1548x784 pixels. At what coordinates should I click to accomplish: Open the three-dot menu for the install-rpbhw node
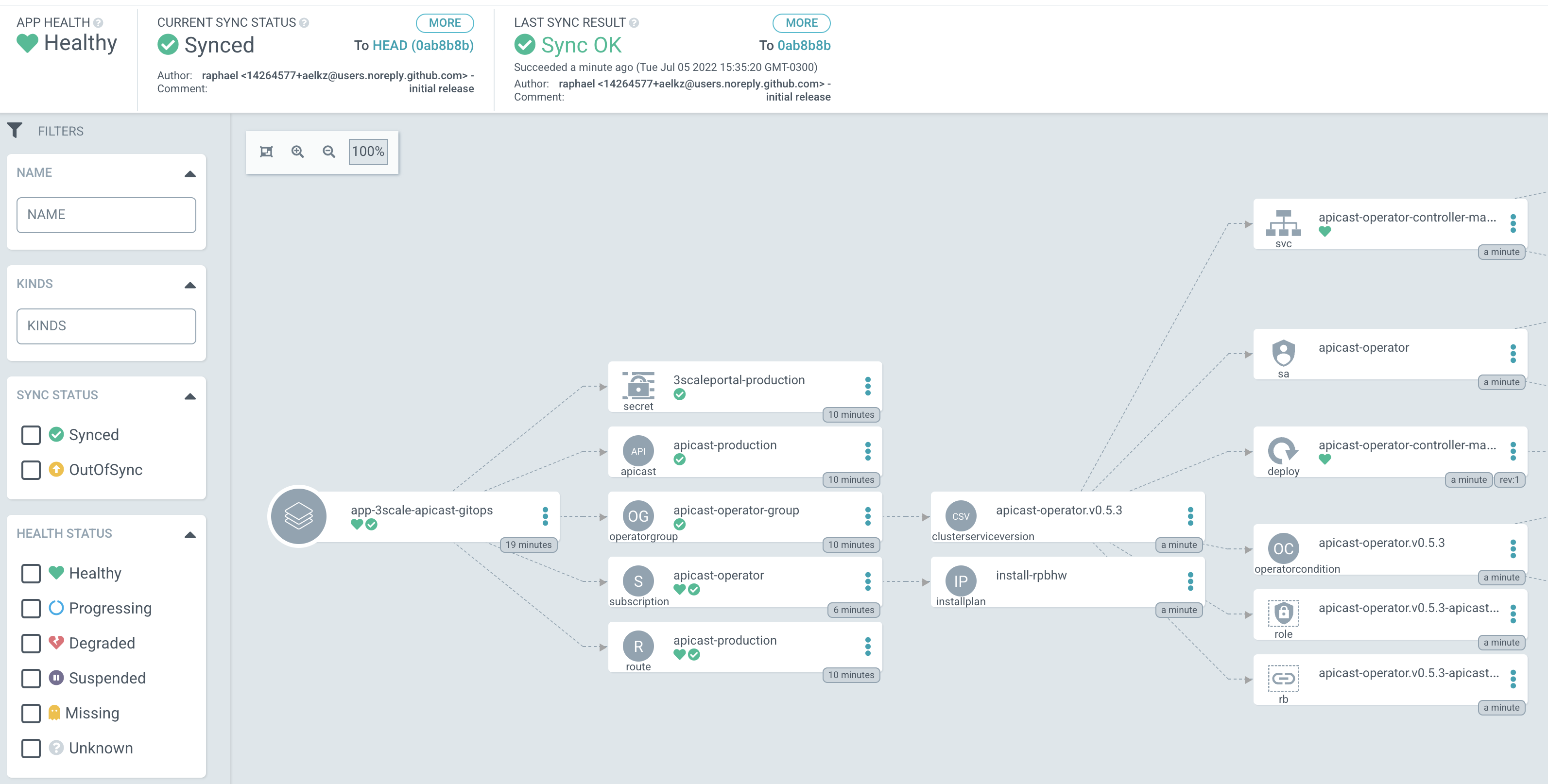(1190, 581)
